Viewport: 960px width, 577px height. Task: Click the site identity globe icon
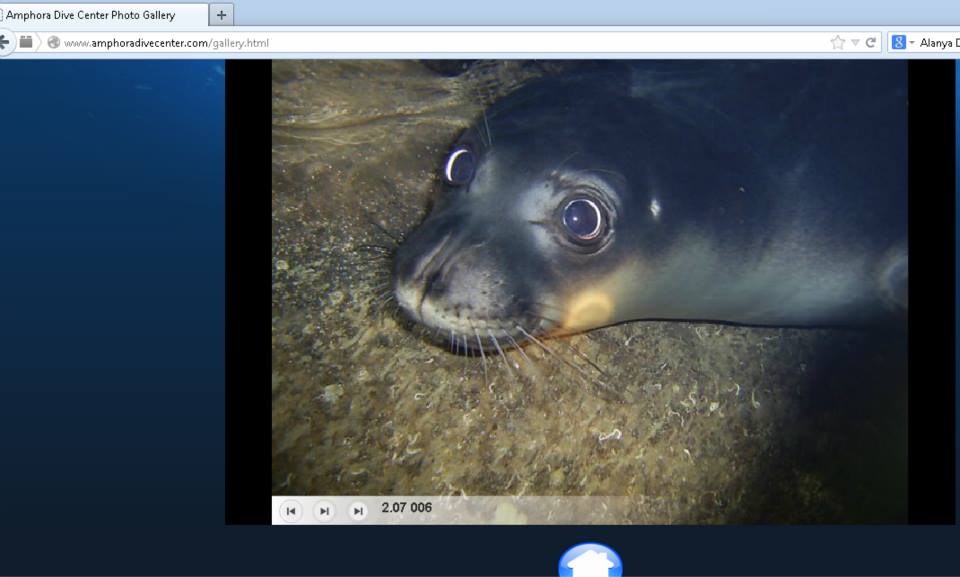(53, 43)
